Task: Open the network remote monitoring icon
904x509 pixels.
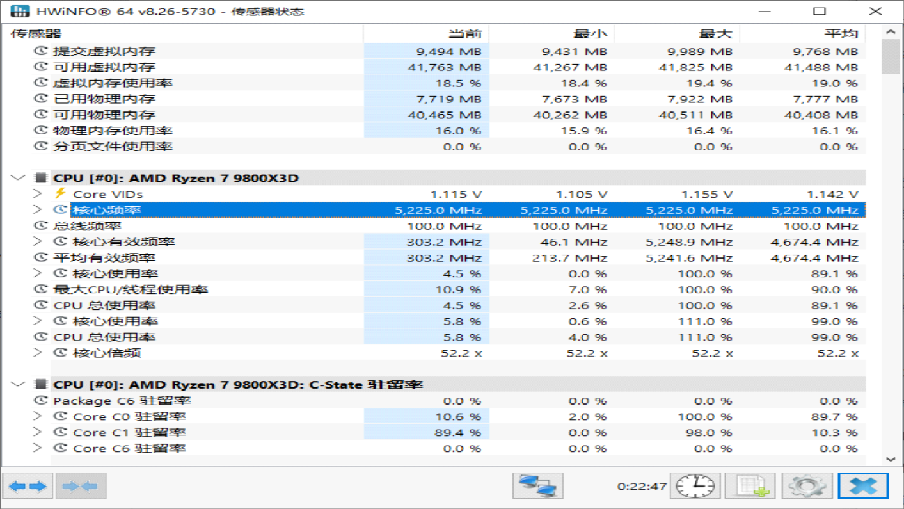Action: tap(538, 487)
